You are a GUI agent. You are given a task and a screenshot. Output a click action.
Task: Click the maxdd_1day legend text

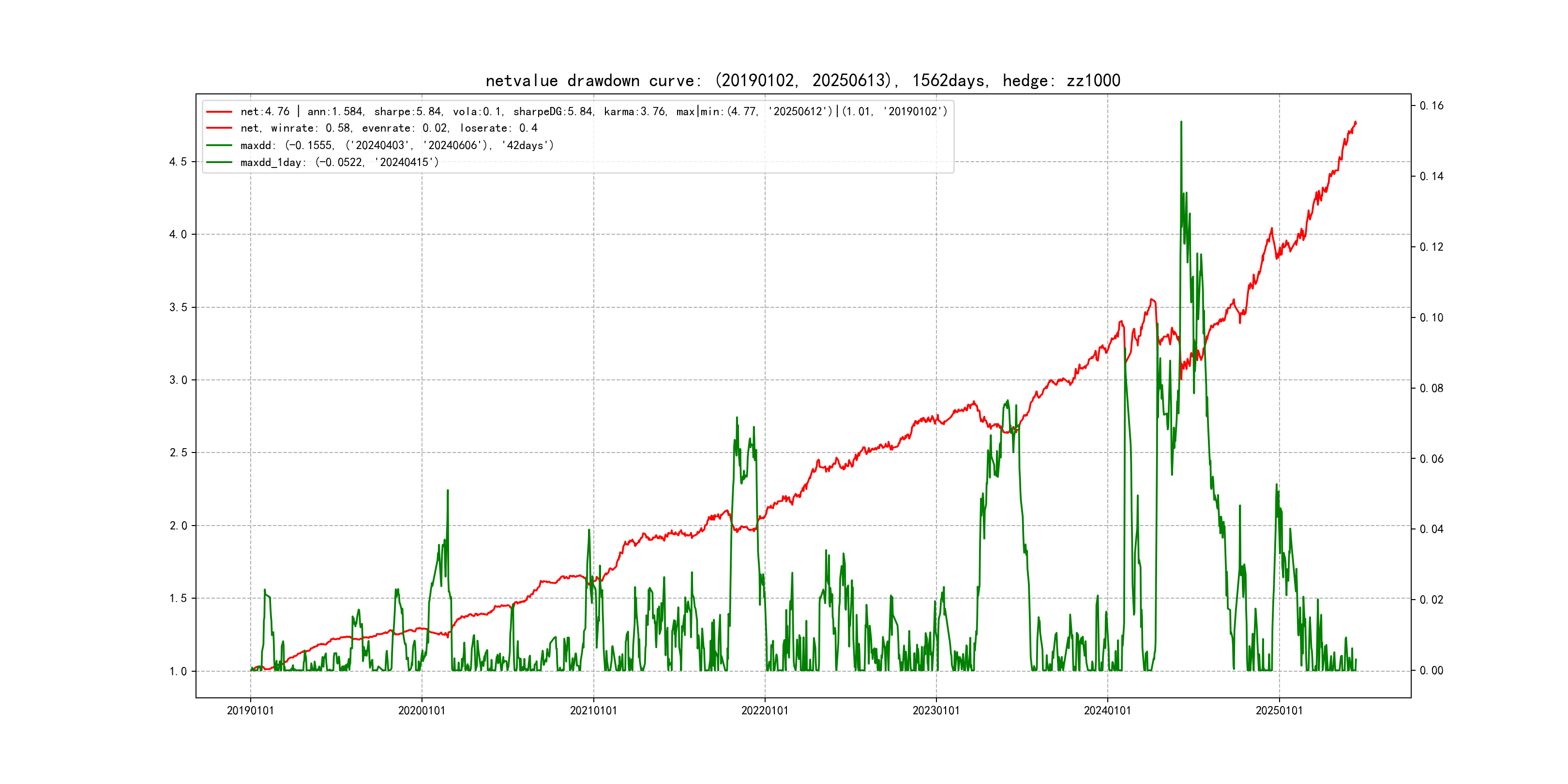tap(339, 163)
